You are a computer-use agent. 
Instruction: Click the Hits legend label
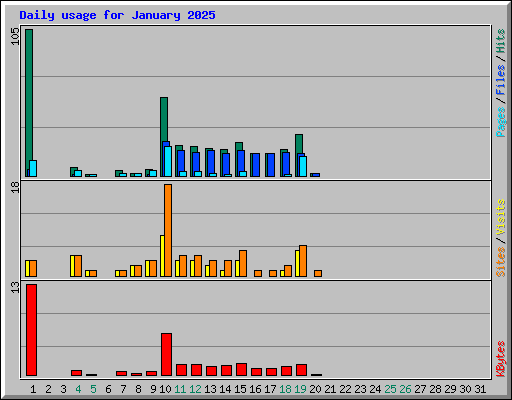tap(500, 41)
